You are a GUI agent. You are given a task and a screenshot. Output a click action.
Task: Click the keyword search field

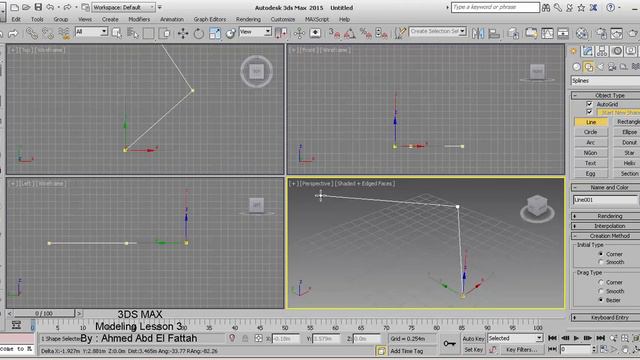[x=495, y=7]
